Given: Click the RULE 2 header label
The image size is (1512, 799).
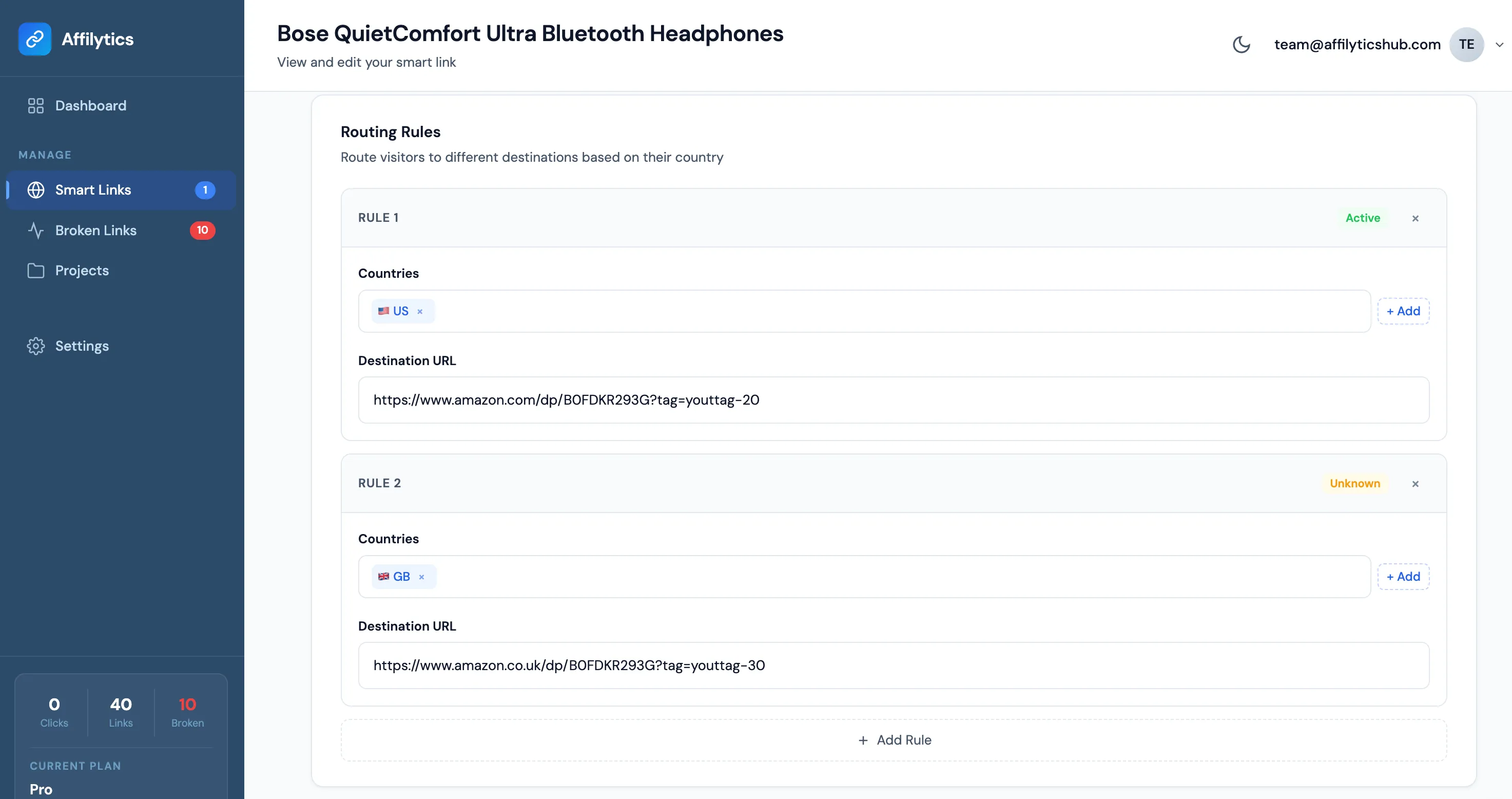Looking at the screenshot, I should [x=379, y=483].
